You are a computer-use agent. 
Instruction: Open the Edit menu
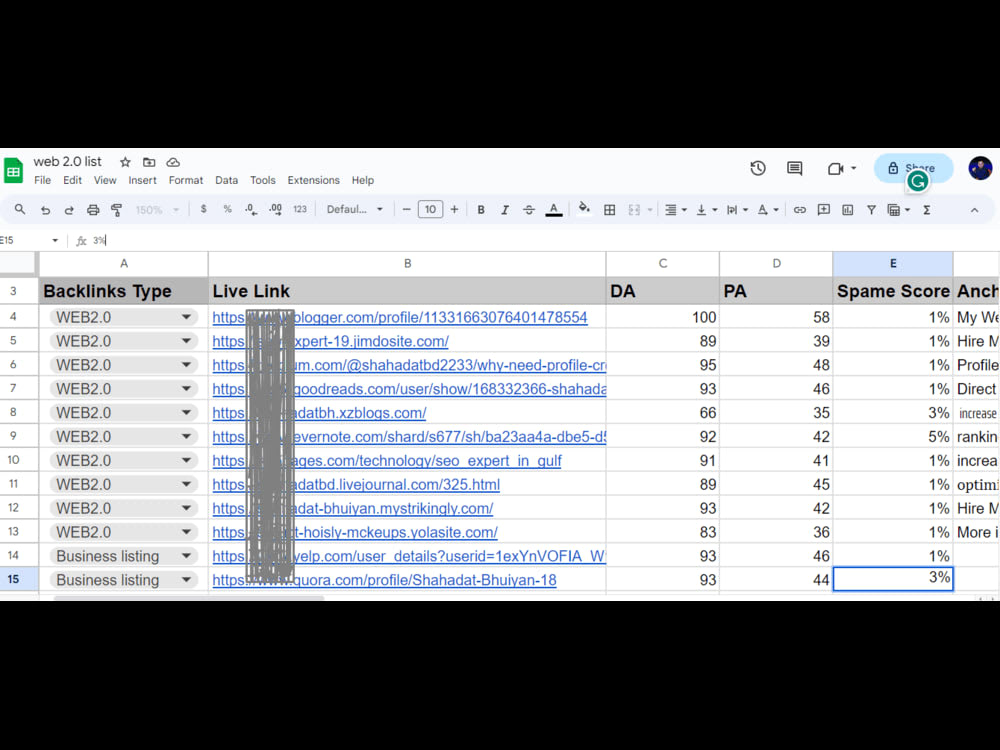[72, 180]
